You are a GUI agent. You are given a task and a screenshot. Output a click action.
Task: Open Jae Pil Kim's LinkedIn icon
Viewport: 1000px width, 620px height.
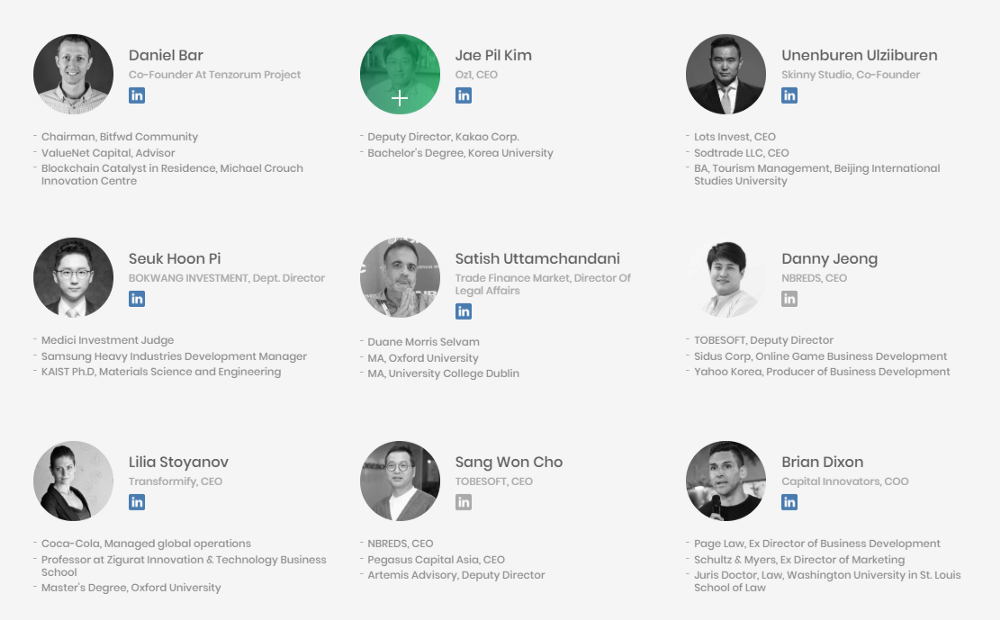pyautogui.click(x=463, y=96)
